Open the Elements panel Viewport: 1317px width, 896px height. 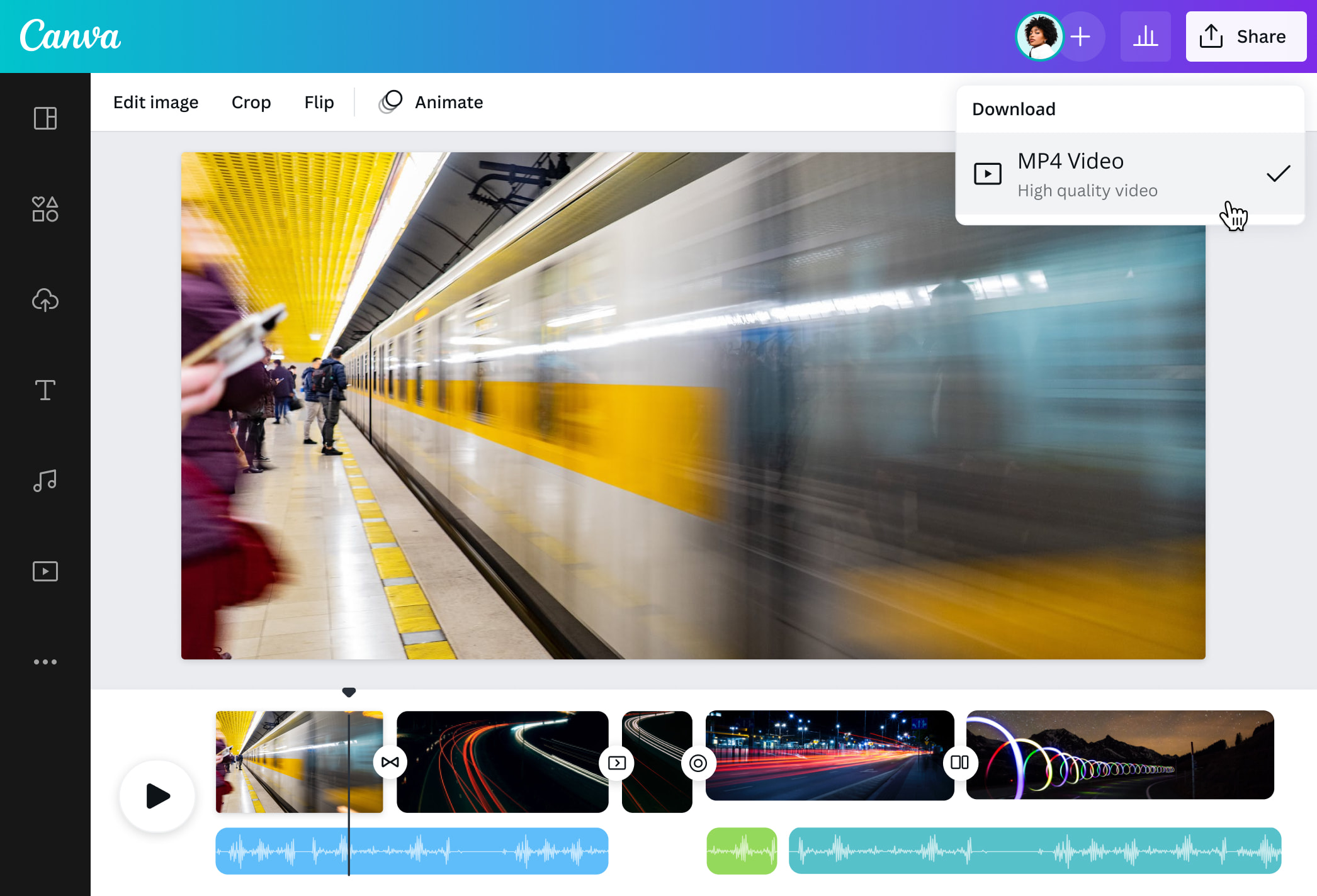click(x=45, y=210)
